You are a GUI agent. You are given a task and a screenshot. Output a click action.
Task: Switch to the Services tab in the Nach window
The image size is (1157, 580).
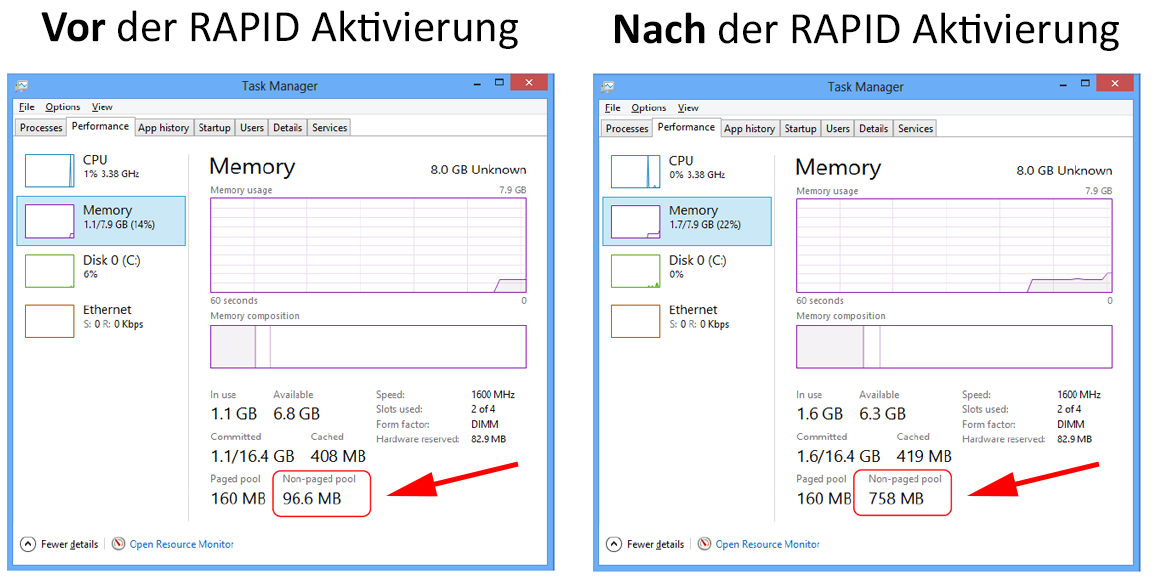pos(915,128)
